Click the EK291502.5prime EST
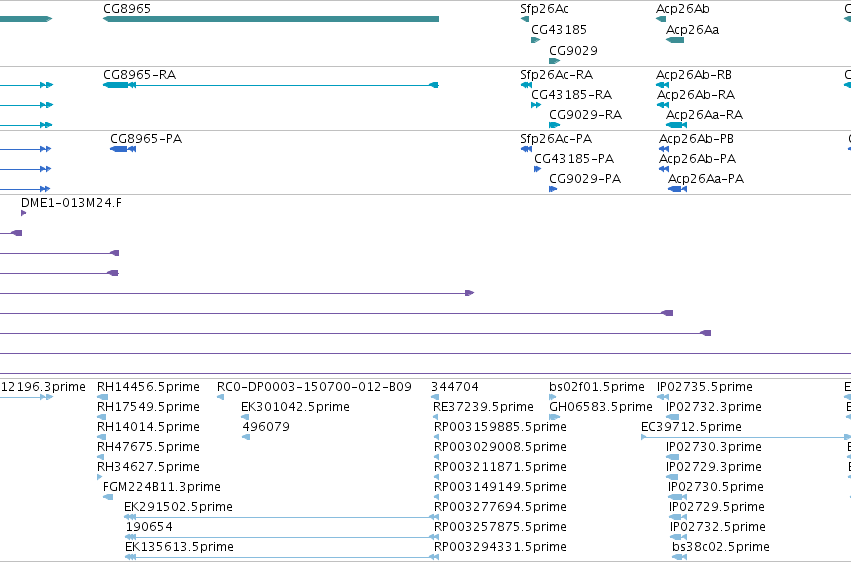 [281, 517]
